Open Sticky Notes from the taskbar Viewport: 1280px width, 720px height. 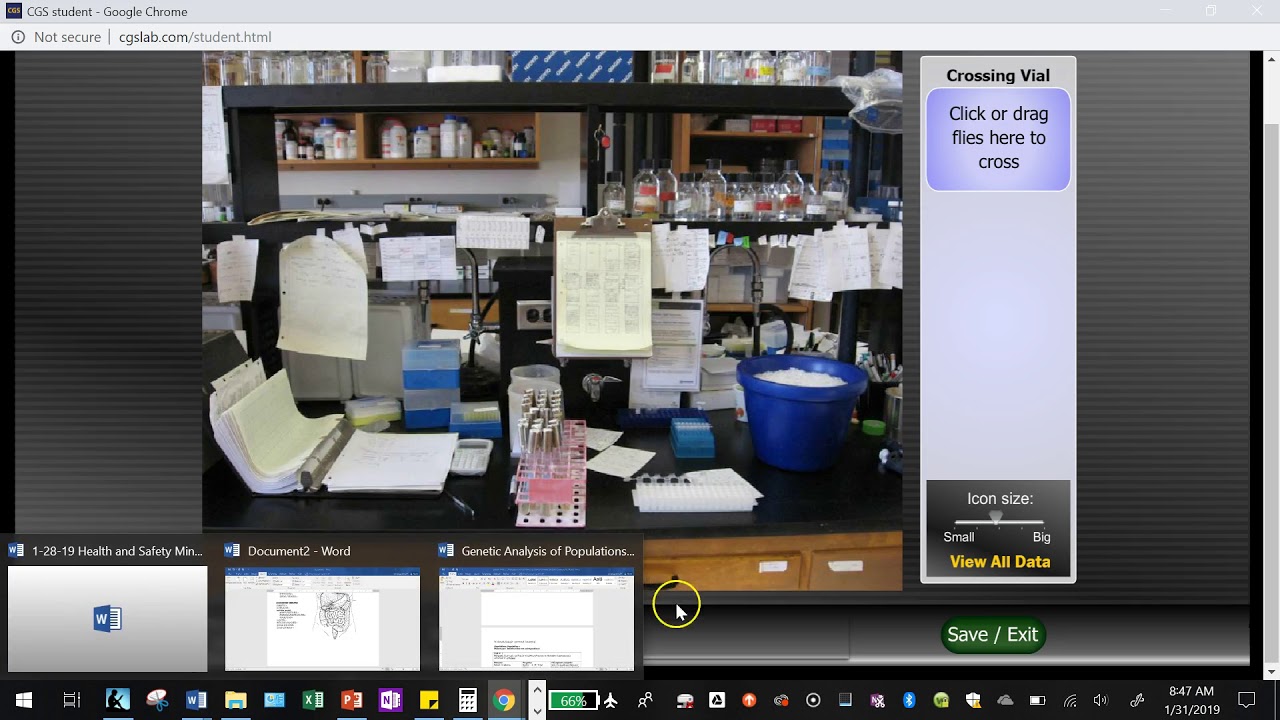[429, 700]
